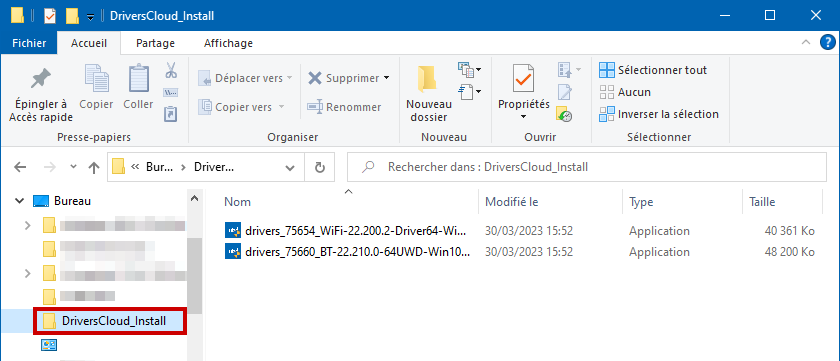Go back with the left arrow

(x=20, y=167)
